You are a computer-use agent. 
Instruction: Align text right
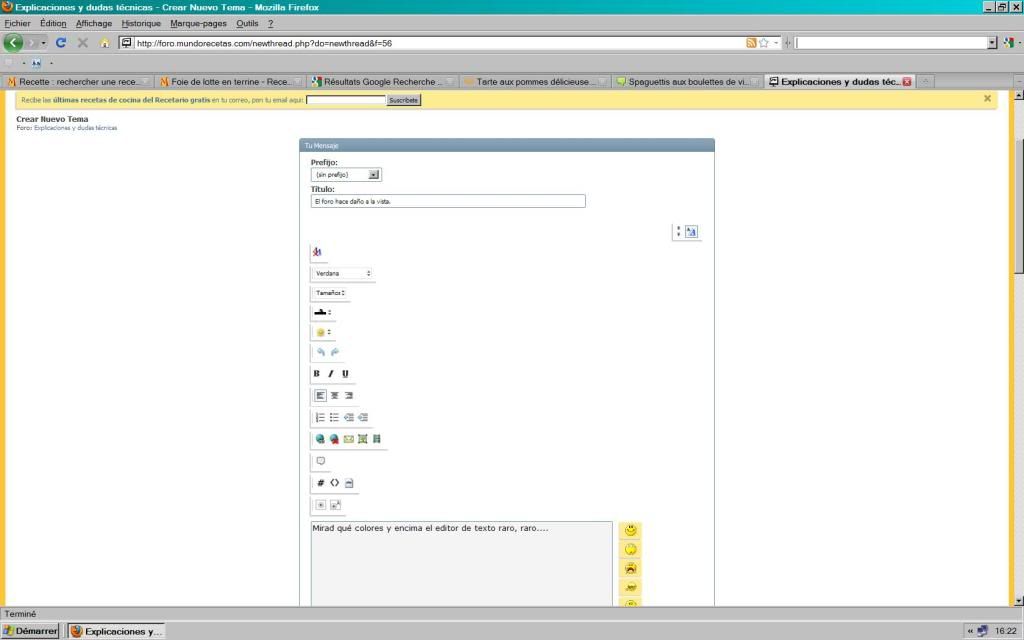click(349, 396)
